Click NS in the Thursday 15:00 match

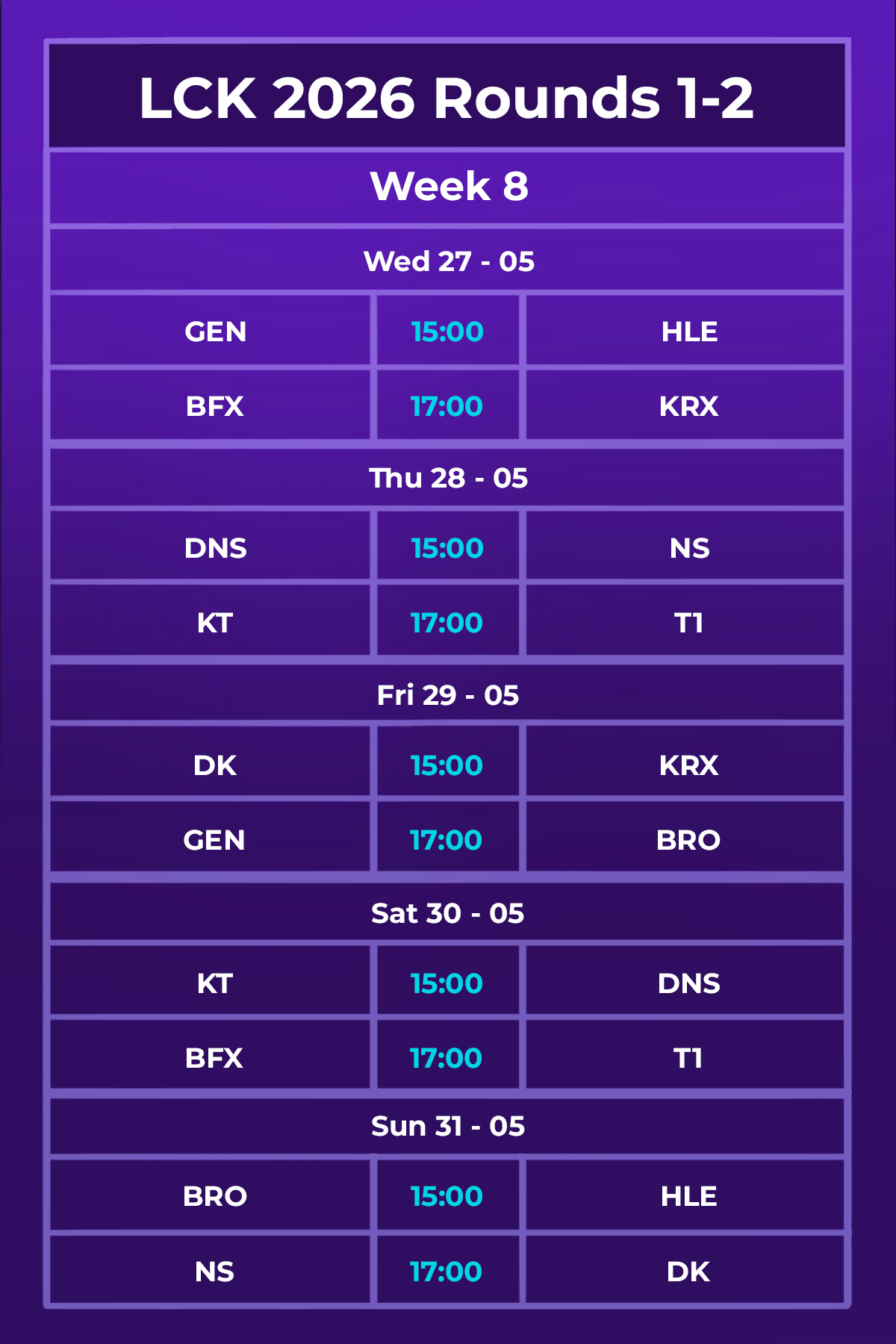pos(689,548)
